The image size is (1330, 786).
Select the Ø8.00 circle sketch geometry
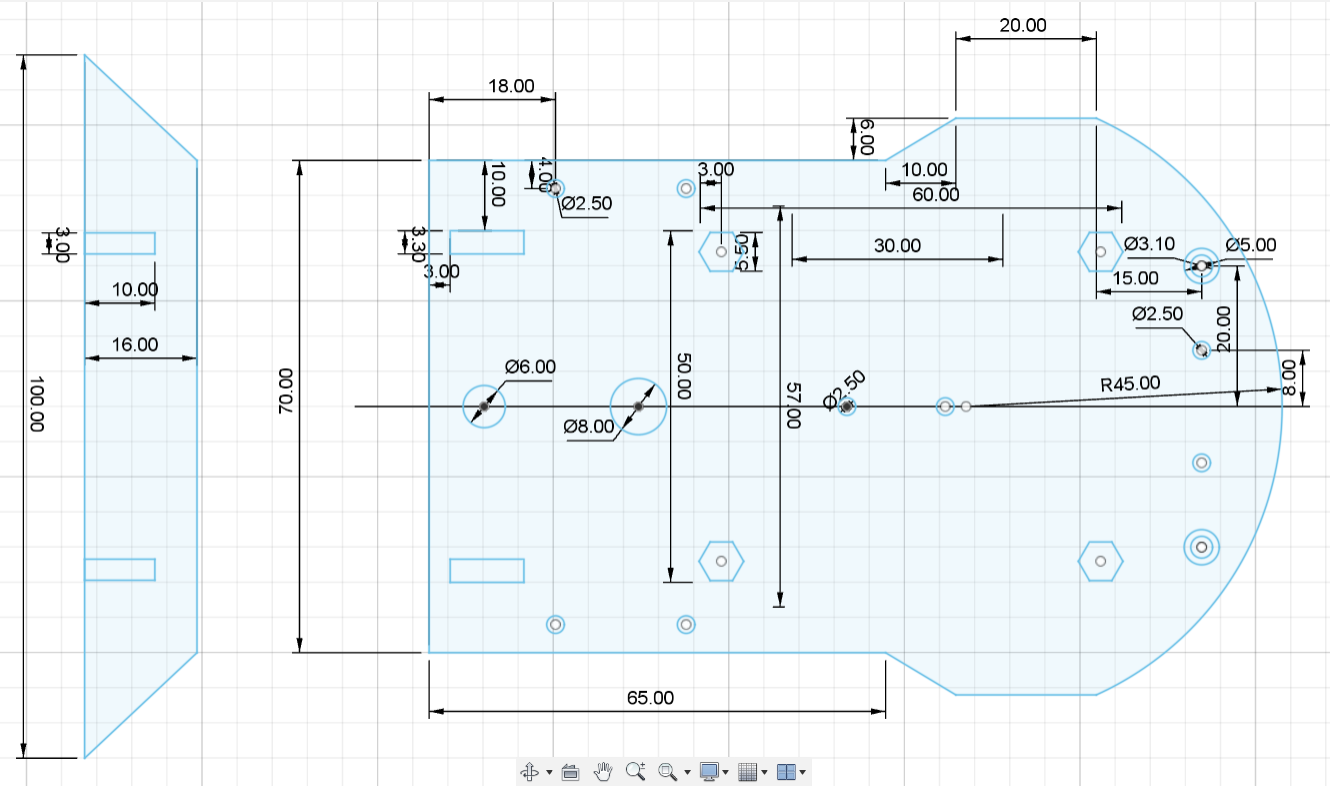[638, 406]
